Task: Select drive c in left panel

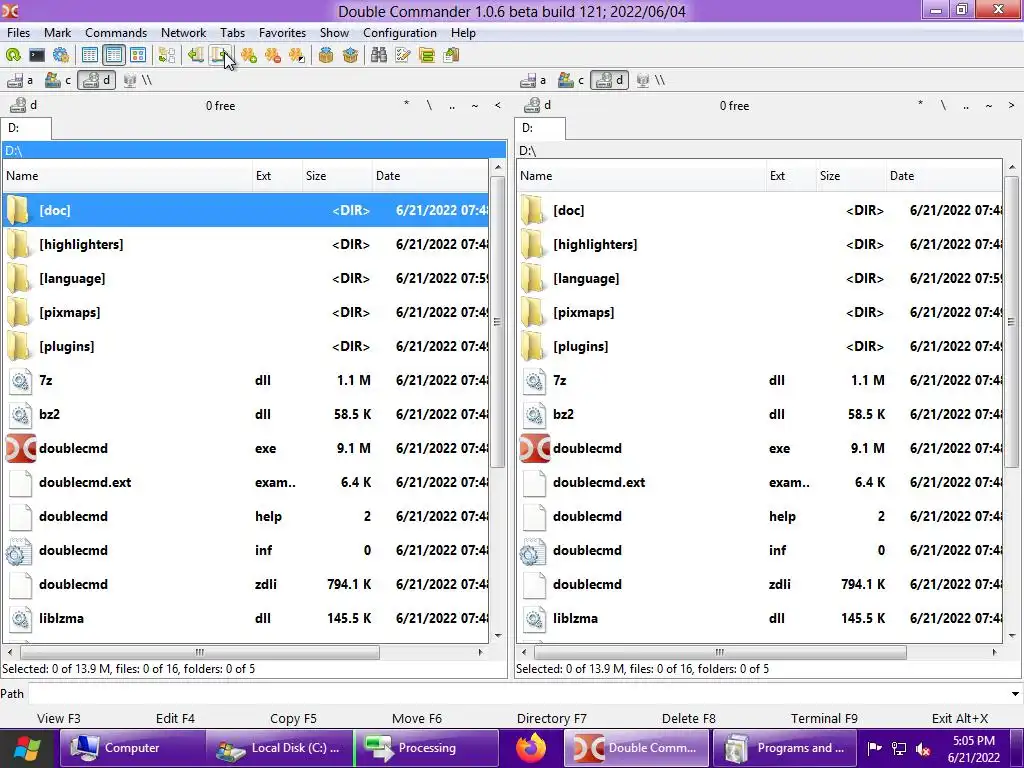Action: point(57,80)
